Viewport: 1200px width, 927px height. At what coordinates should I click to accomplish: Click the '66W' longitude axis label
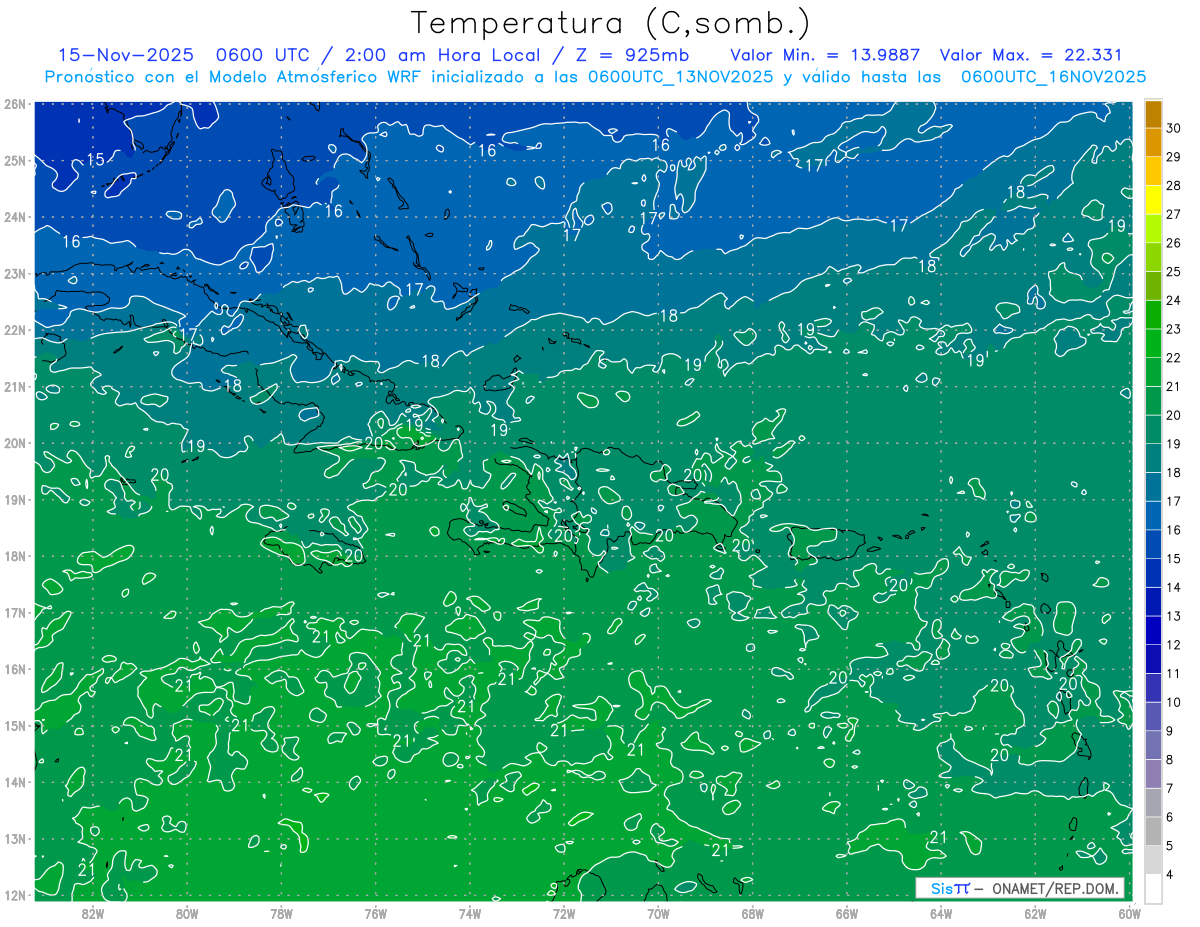coord(847,913)
